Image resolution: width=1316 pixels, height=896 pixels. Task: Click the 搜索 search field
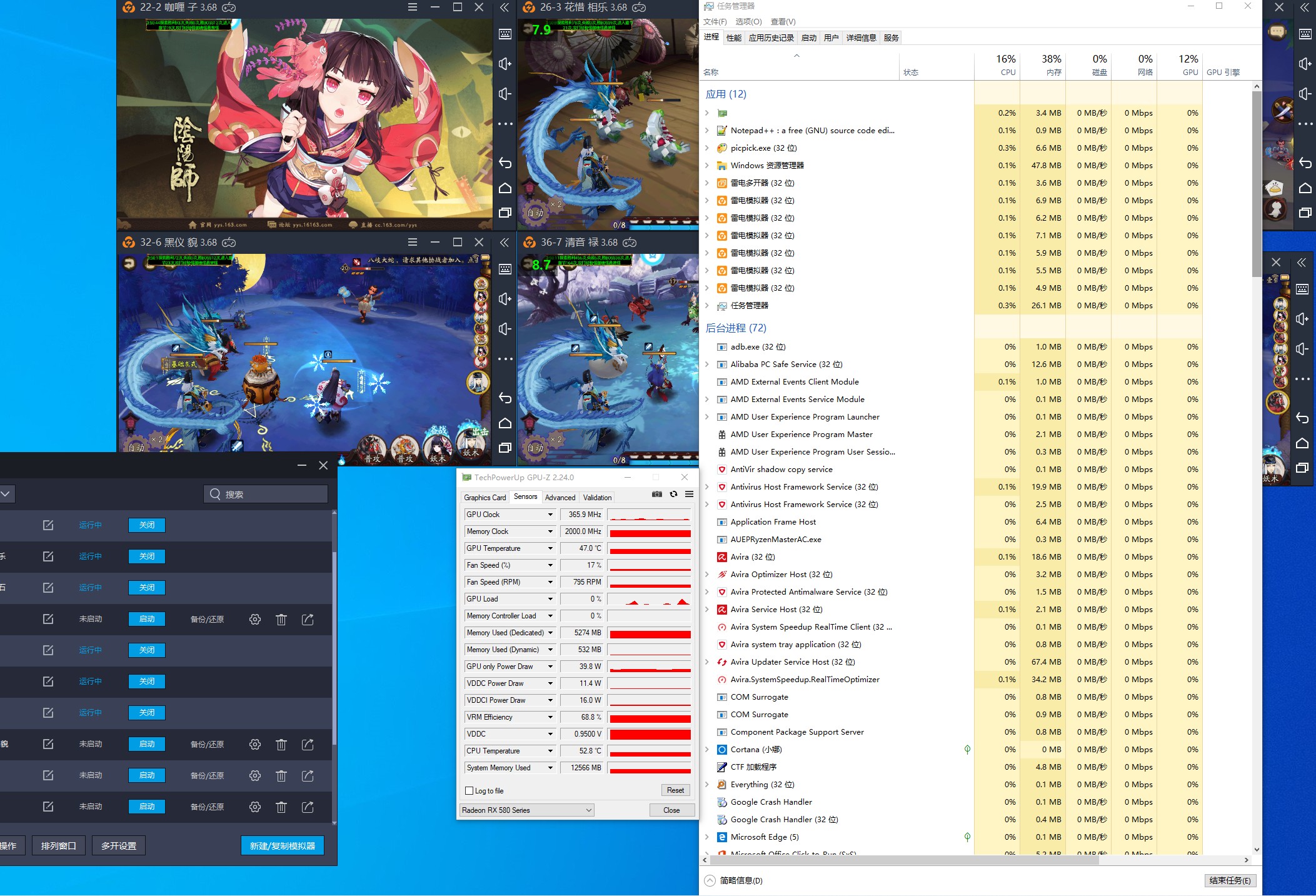tap(266, 494)
